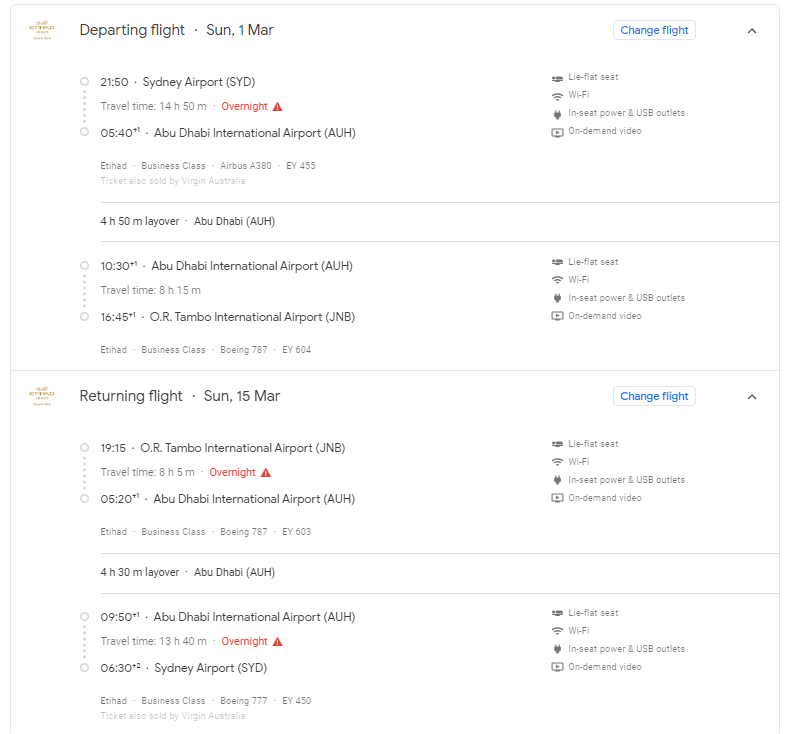Click the Lie-flat seat icon for EY 455
This screenshot has width=792, height=734.
click(557, 78)
